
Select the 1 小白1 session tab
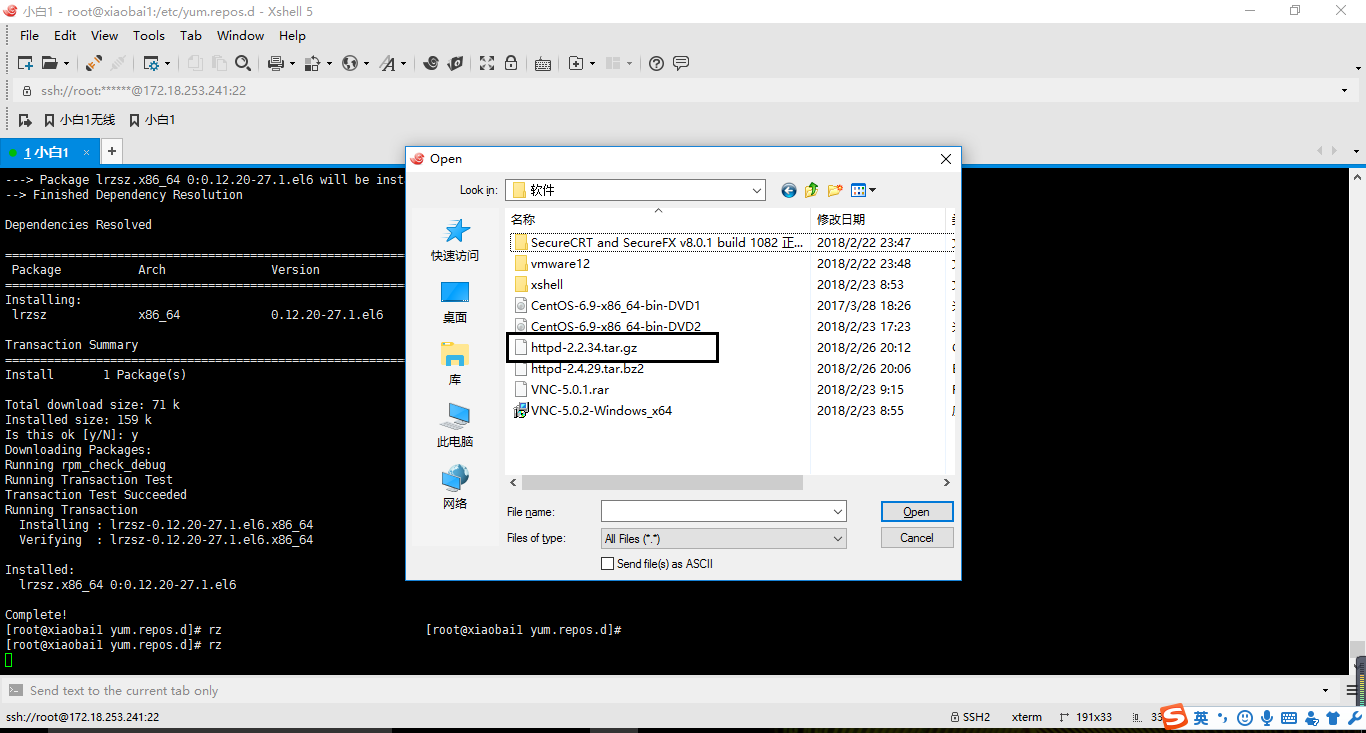pos(48,152)
